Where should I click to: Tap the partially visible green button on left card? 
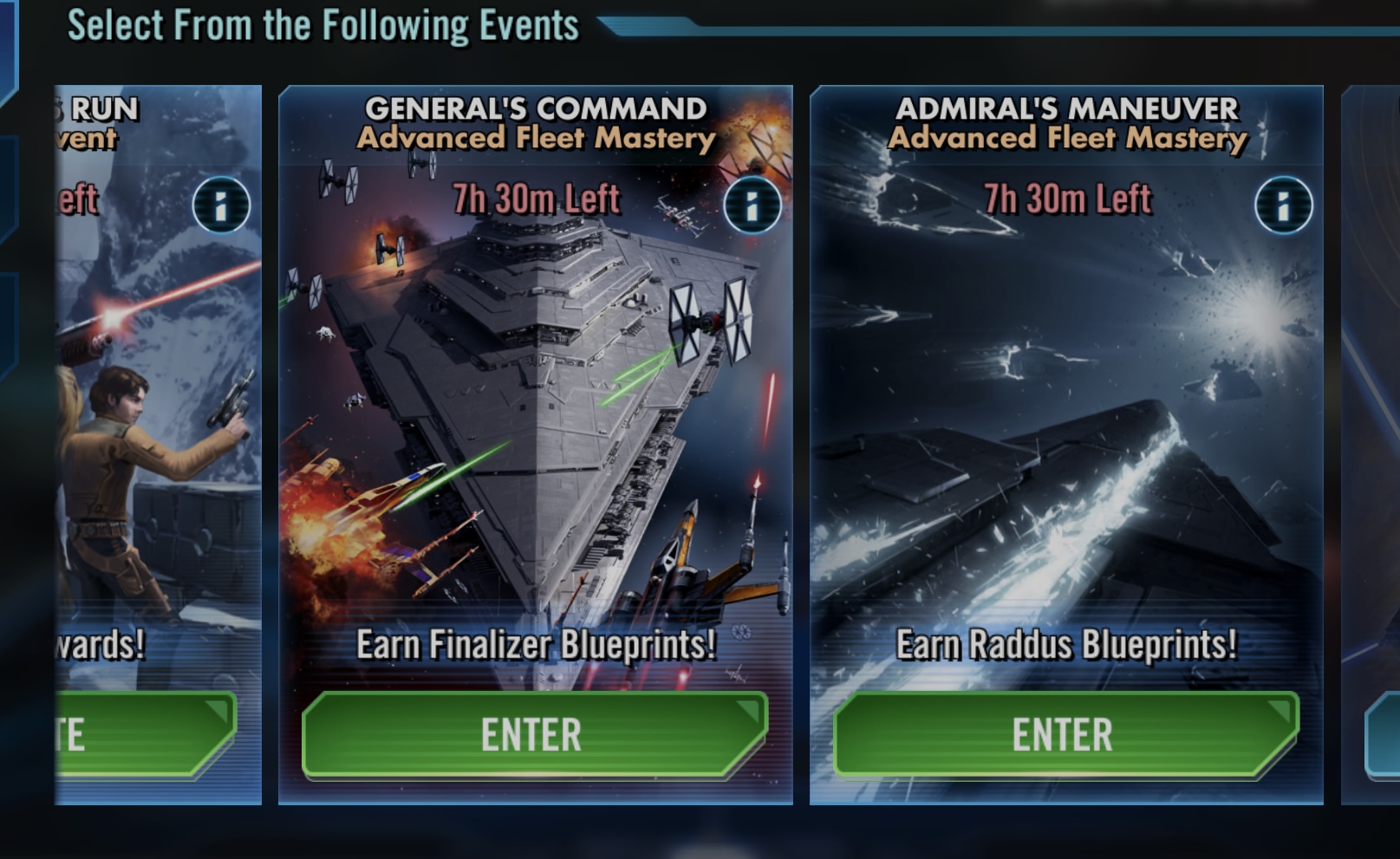coord(146,734)
